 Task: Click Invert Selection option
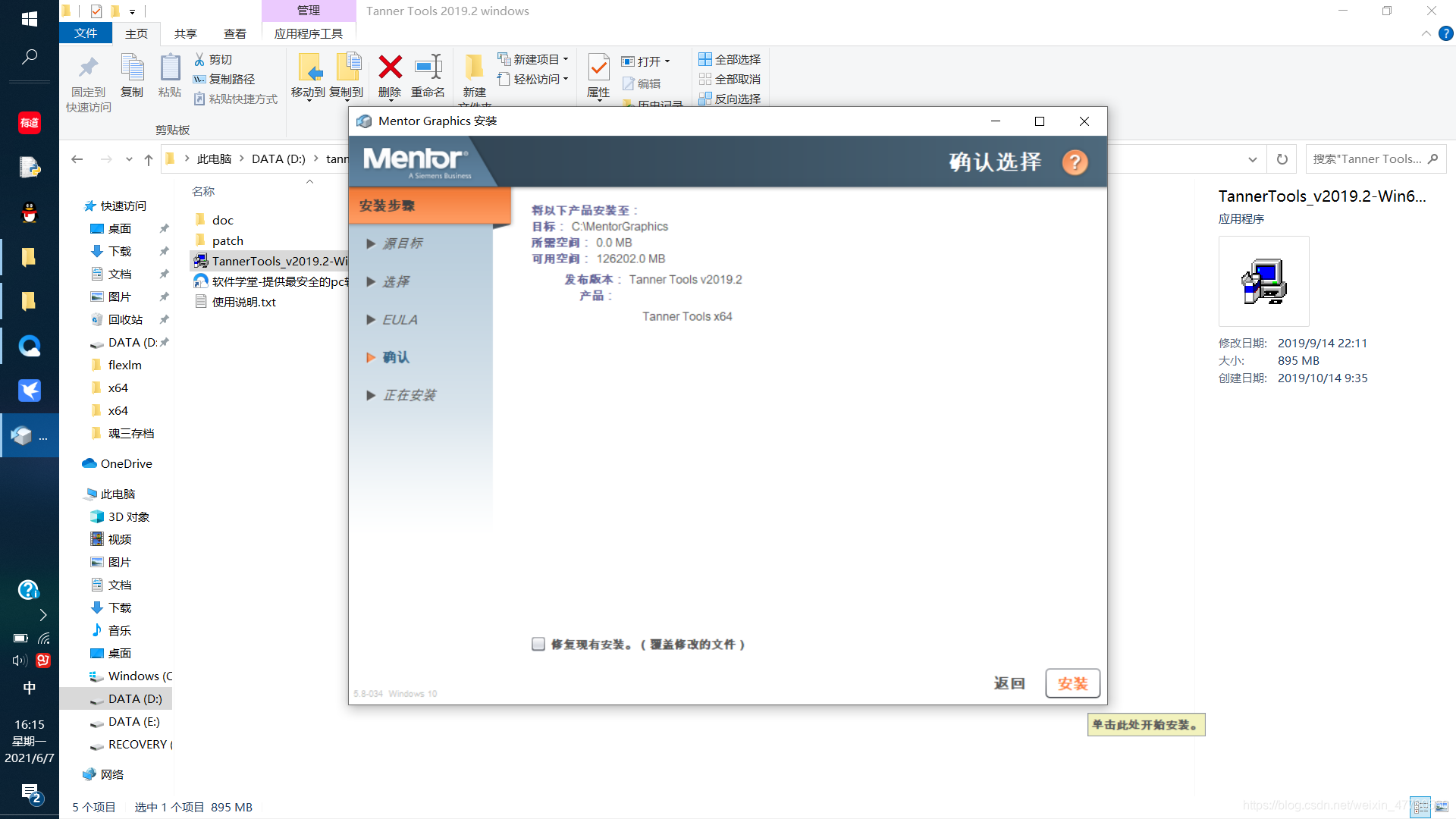[x=730, y=99]
